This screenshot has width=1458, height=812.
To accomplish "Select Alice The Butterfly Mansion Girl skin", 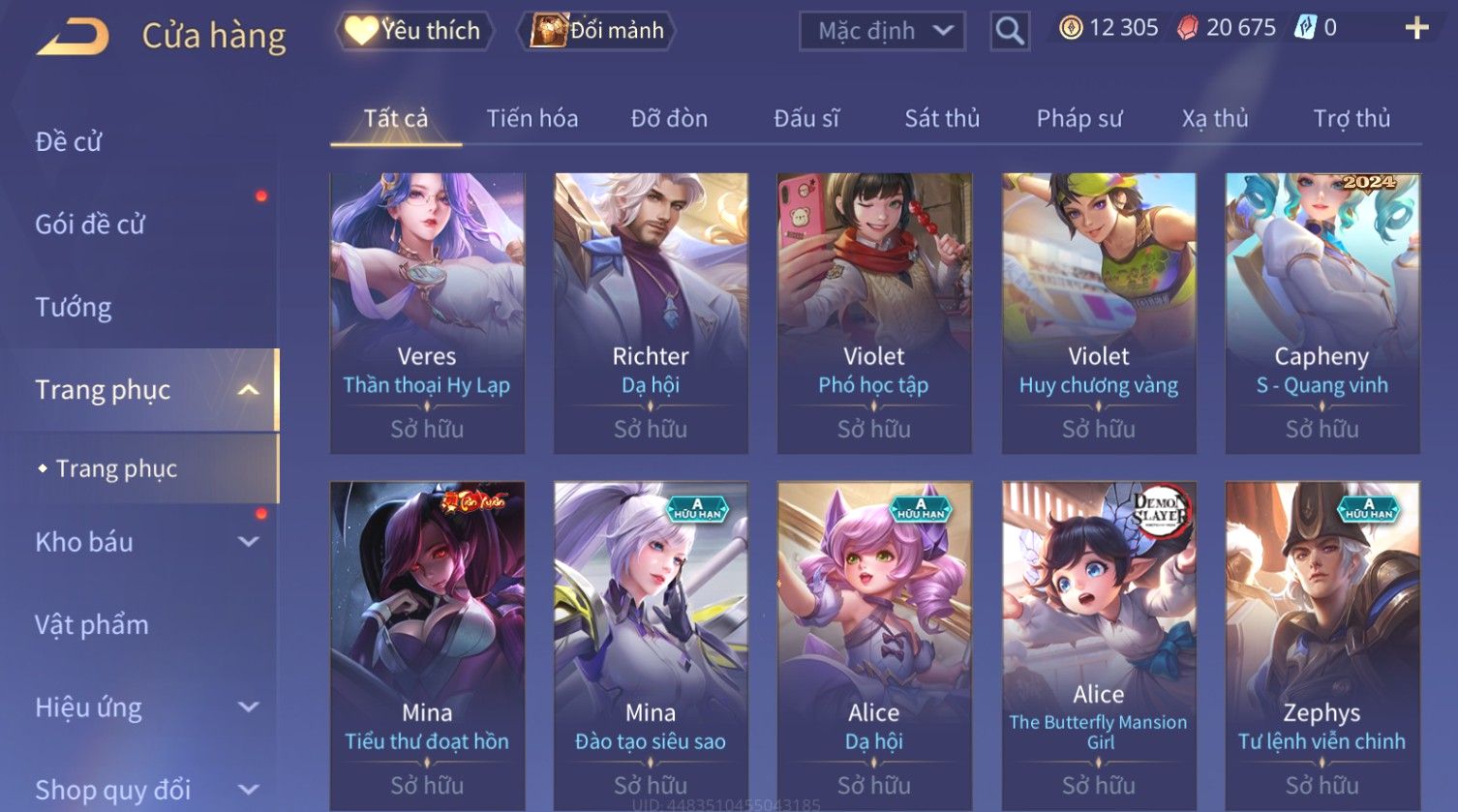I will tap(1099, 647).
